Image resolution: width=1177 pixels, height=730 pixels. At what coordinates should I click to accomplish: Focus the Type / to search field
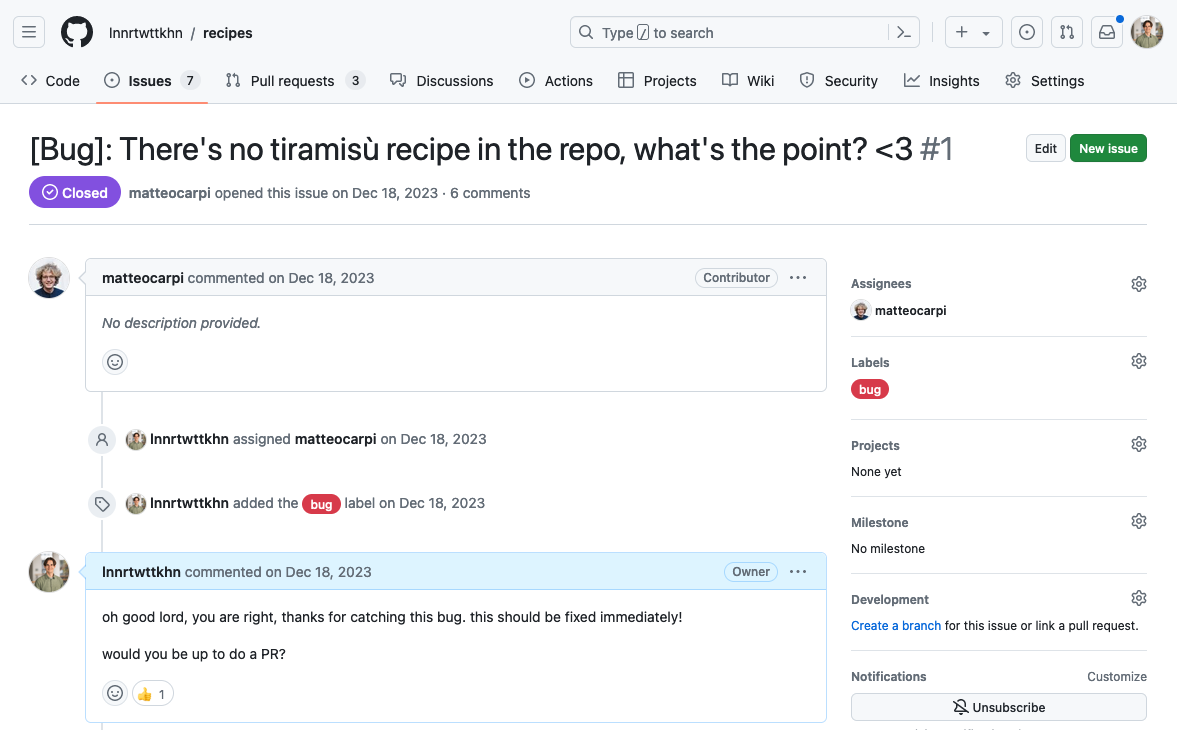[x=730, y=33]
